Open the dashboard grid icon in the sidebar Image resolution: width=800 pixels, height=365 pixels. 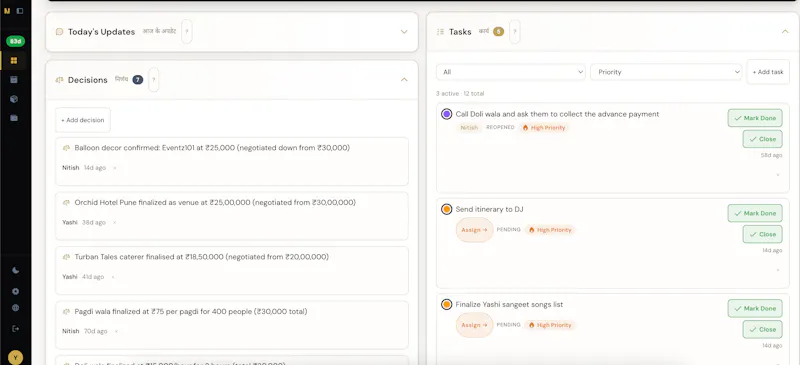[x=14, y=61]
